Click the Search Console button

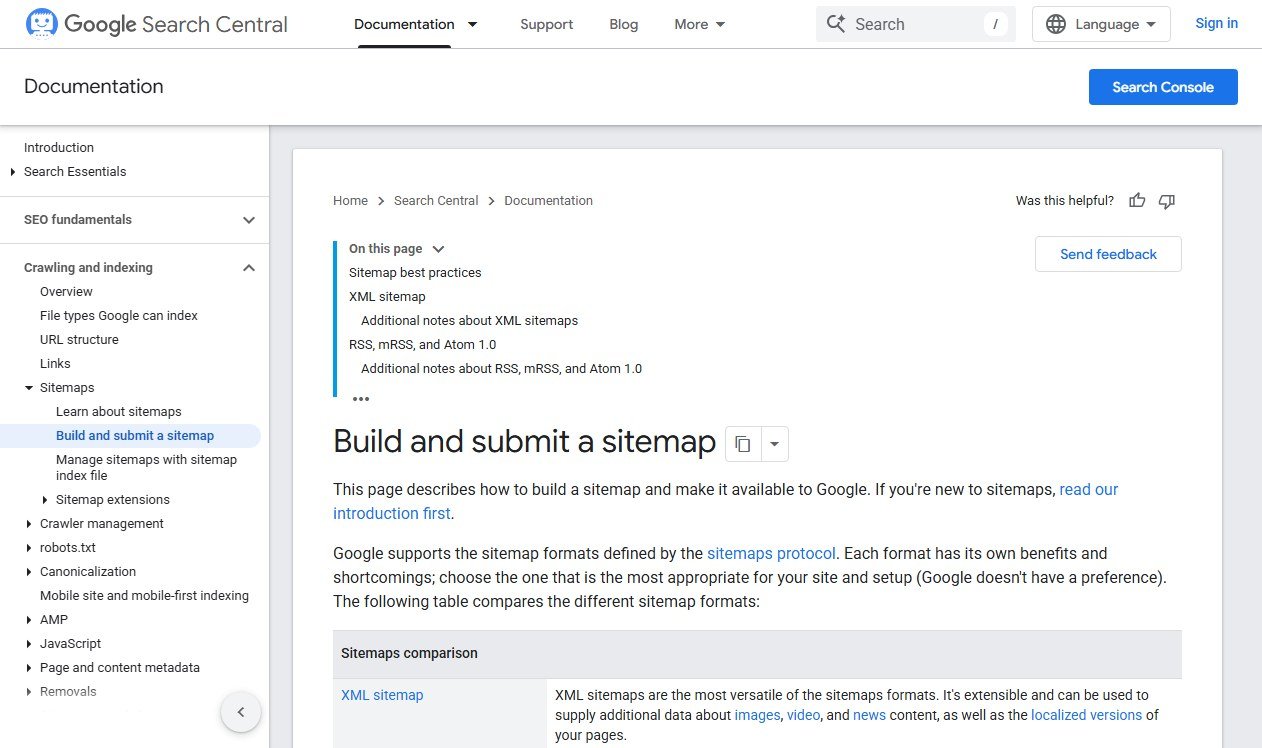pyautogui.click(x=1163, y=87)
